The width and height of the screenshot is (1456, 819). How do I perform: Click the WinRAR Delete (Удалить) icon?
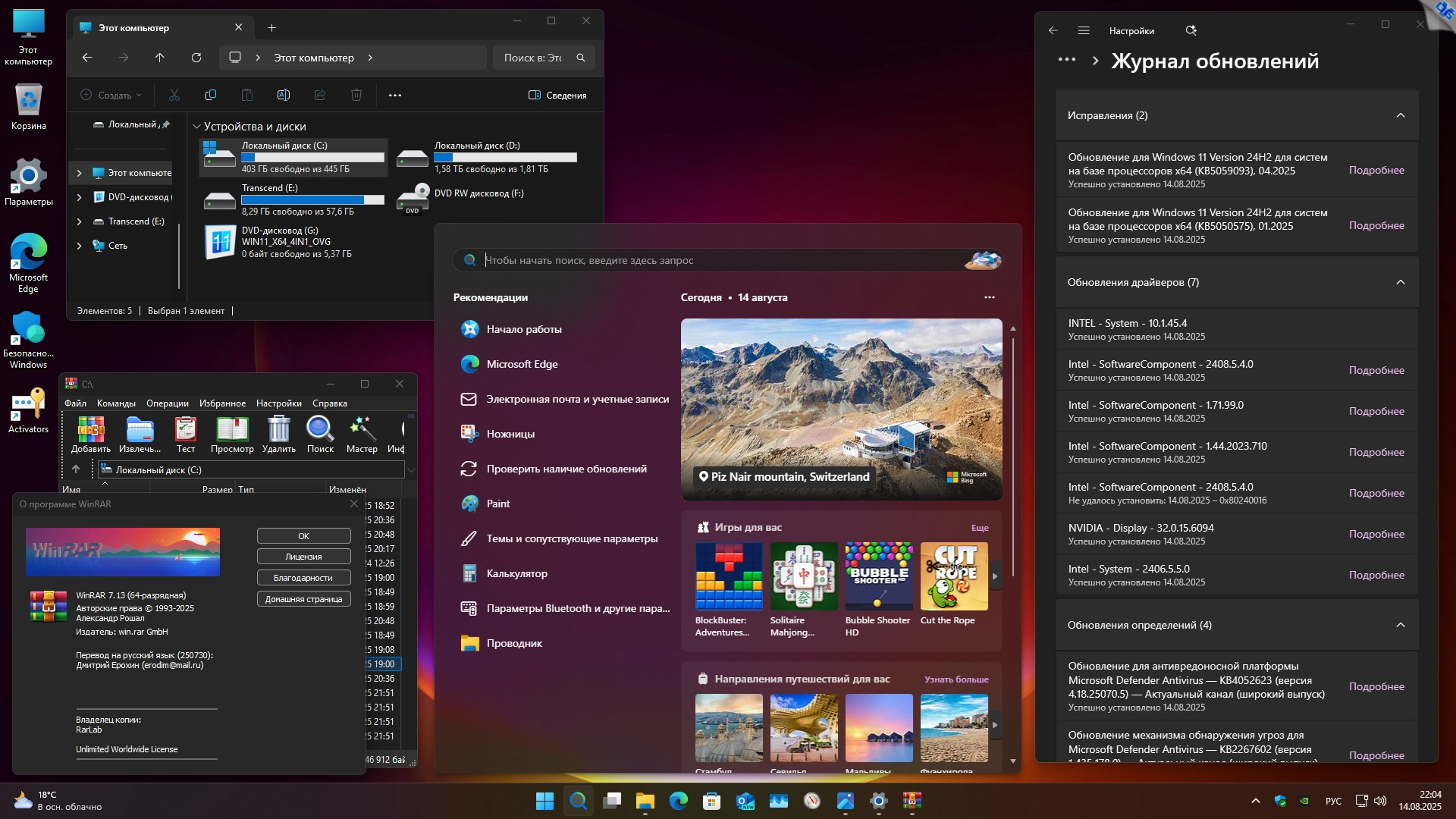point(278,430)
